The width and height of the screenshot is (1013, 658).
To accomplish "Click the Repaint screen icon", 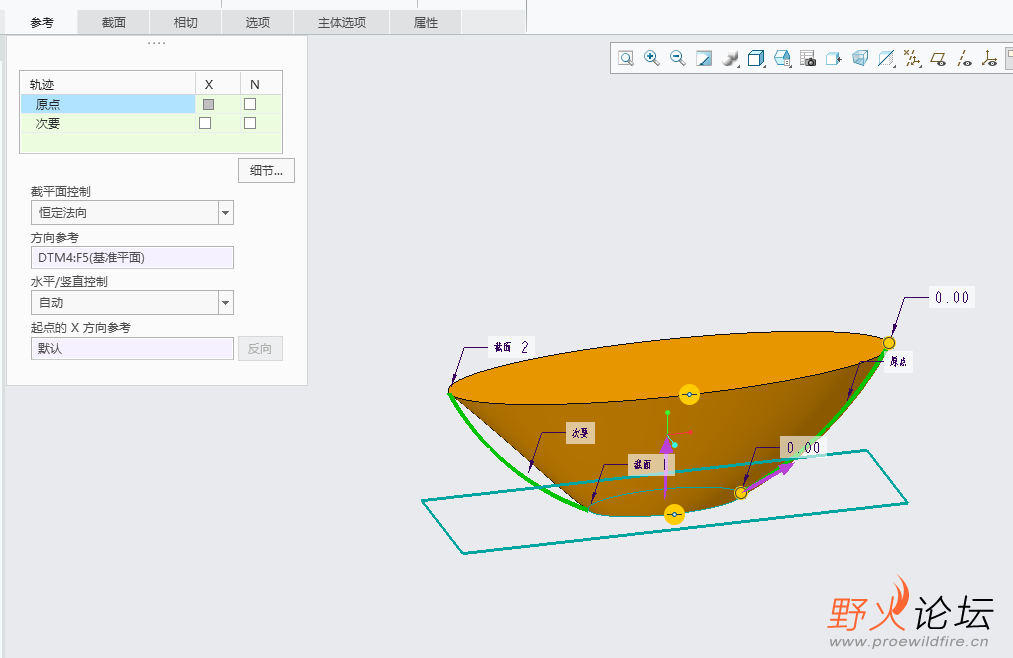I will [704, 59].
